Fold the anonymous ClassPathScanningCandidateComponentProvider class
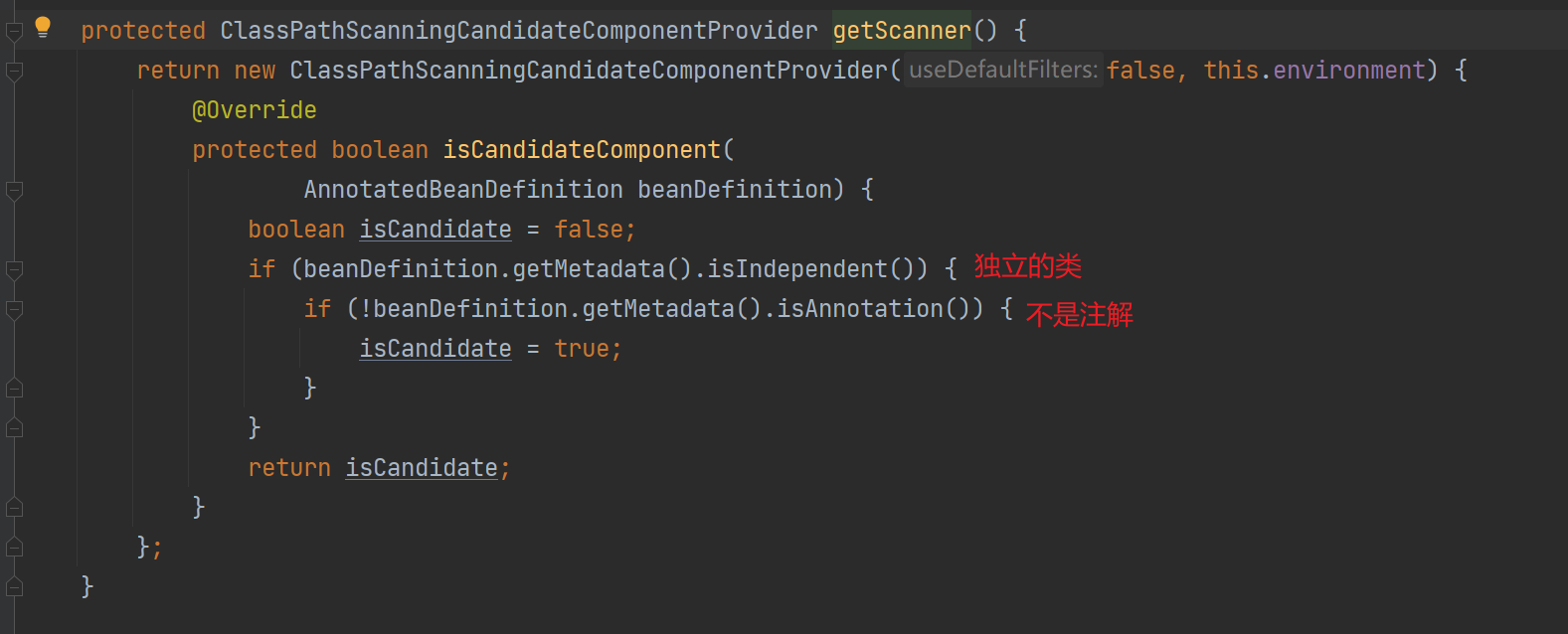The image size is (1568, 634). [14, 72]
